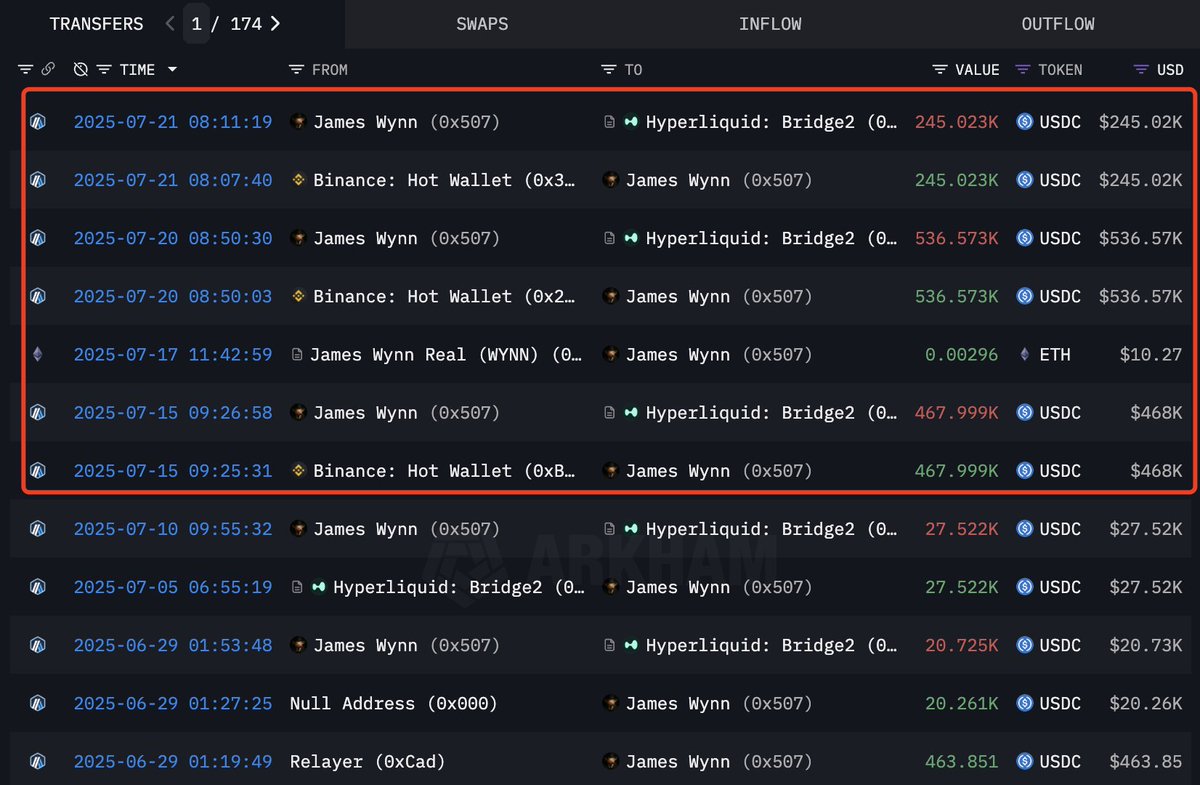The image size is (1200, 785).
Task: Go to the next transfers page
Action: pyautogui.click(x=275, y=23)
